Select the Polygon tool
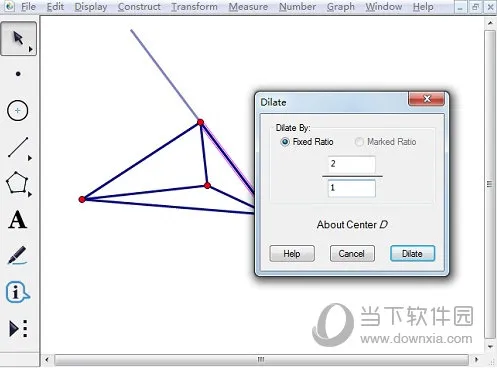This screenshot has height=368, width=497. pos(17,183)
